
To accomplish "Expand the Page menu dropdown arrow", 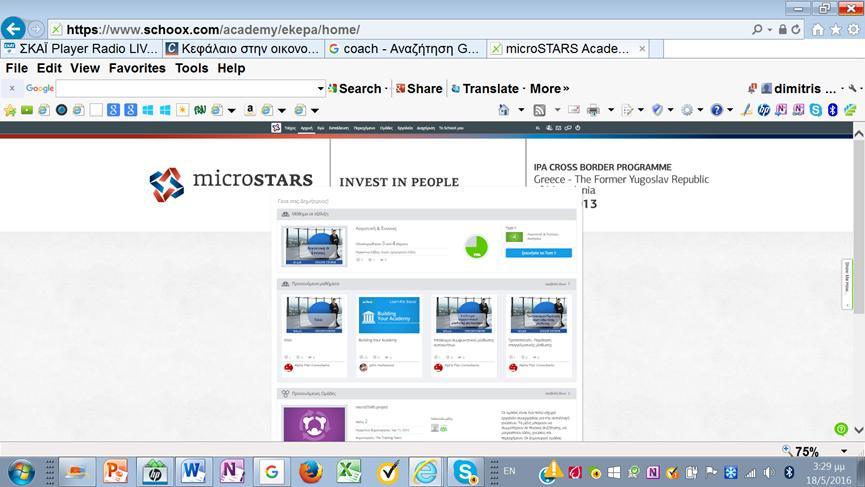I will [640, 110].
